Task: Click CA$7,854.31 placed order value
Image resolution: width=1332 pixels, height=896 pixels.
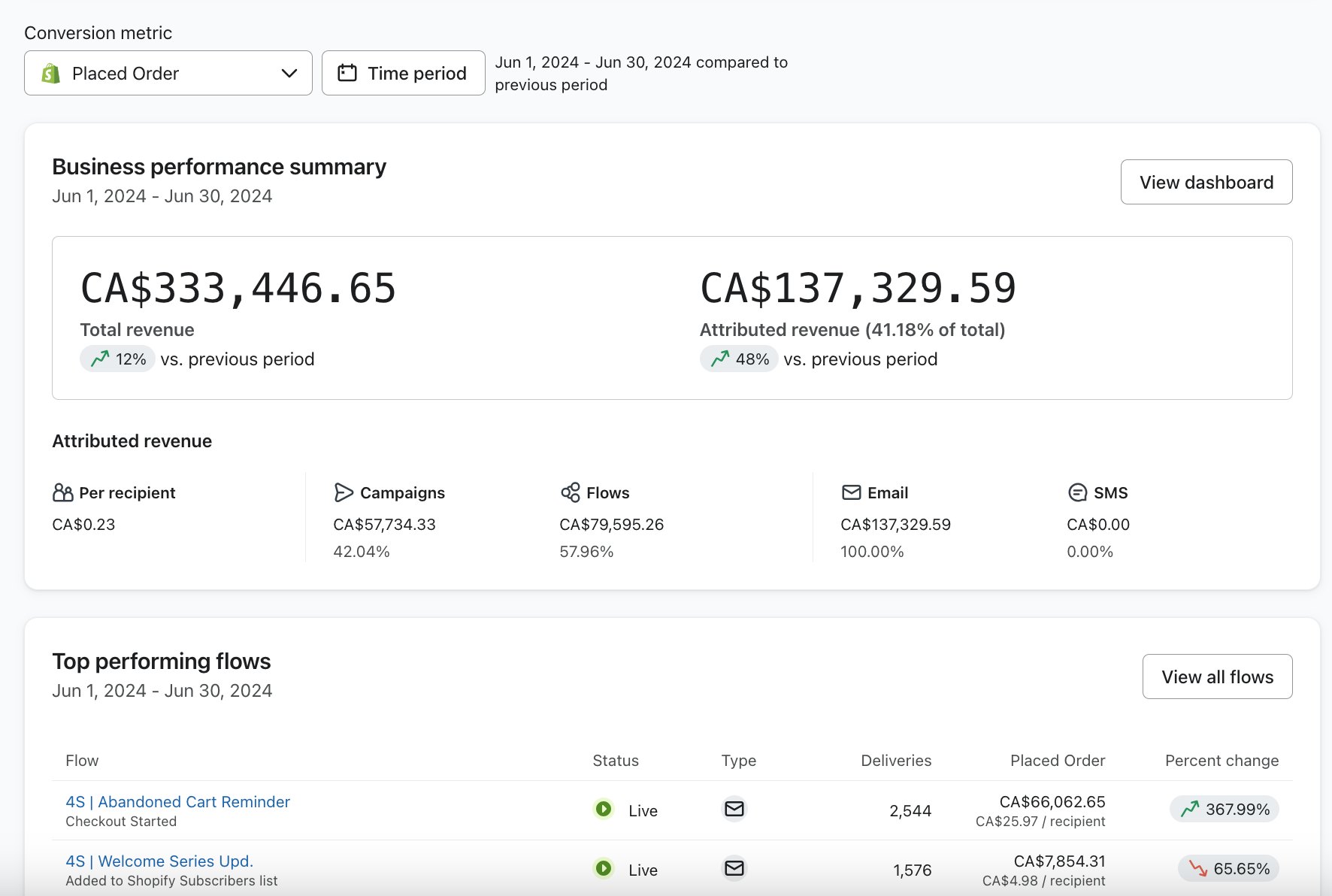Action: coord(1059,861)
